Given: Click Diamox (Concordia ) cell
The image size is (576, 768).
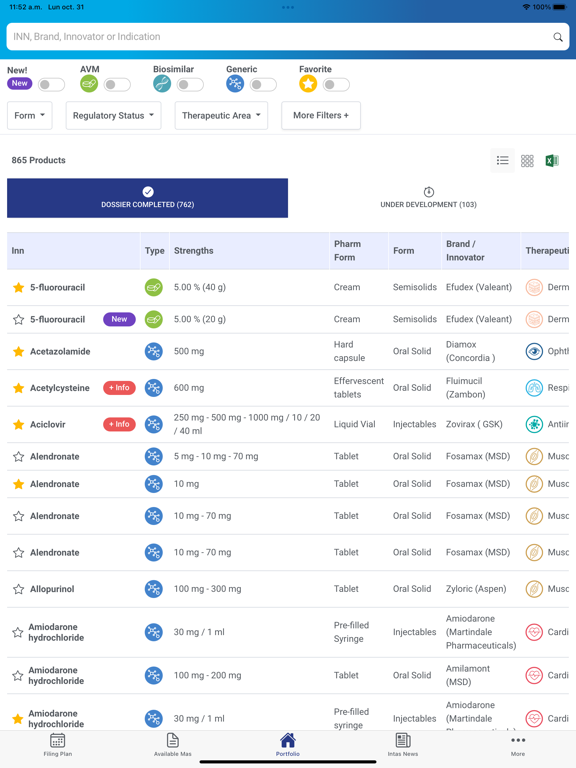Looking at the screenshot, I should click(470, 351).
